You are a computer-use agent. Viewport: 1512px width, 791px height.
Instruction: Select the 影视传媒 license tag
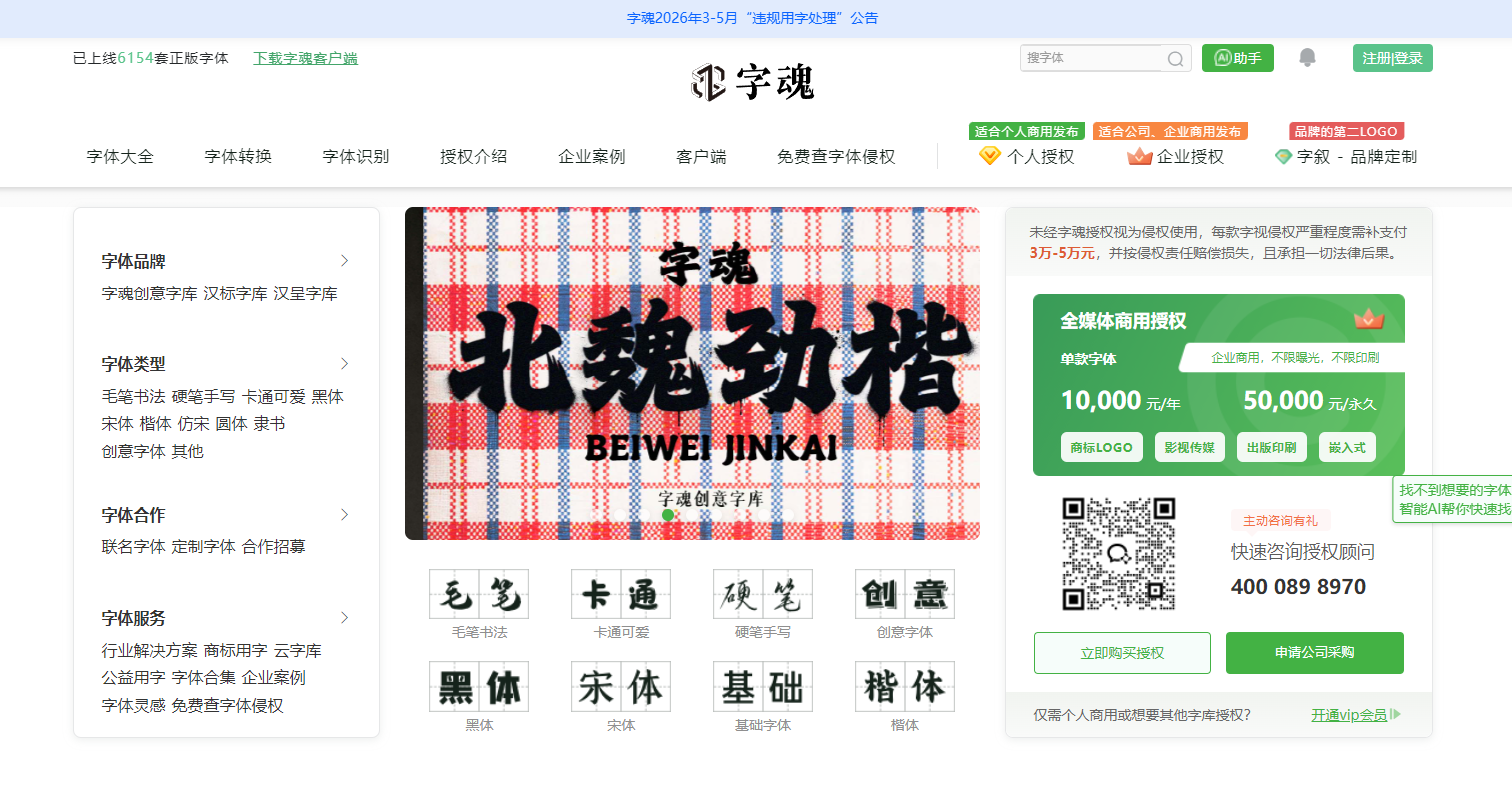[1190, 447]
